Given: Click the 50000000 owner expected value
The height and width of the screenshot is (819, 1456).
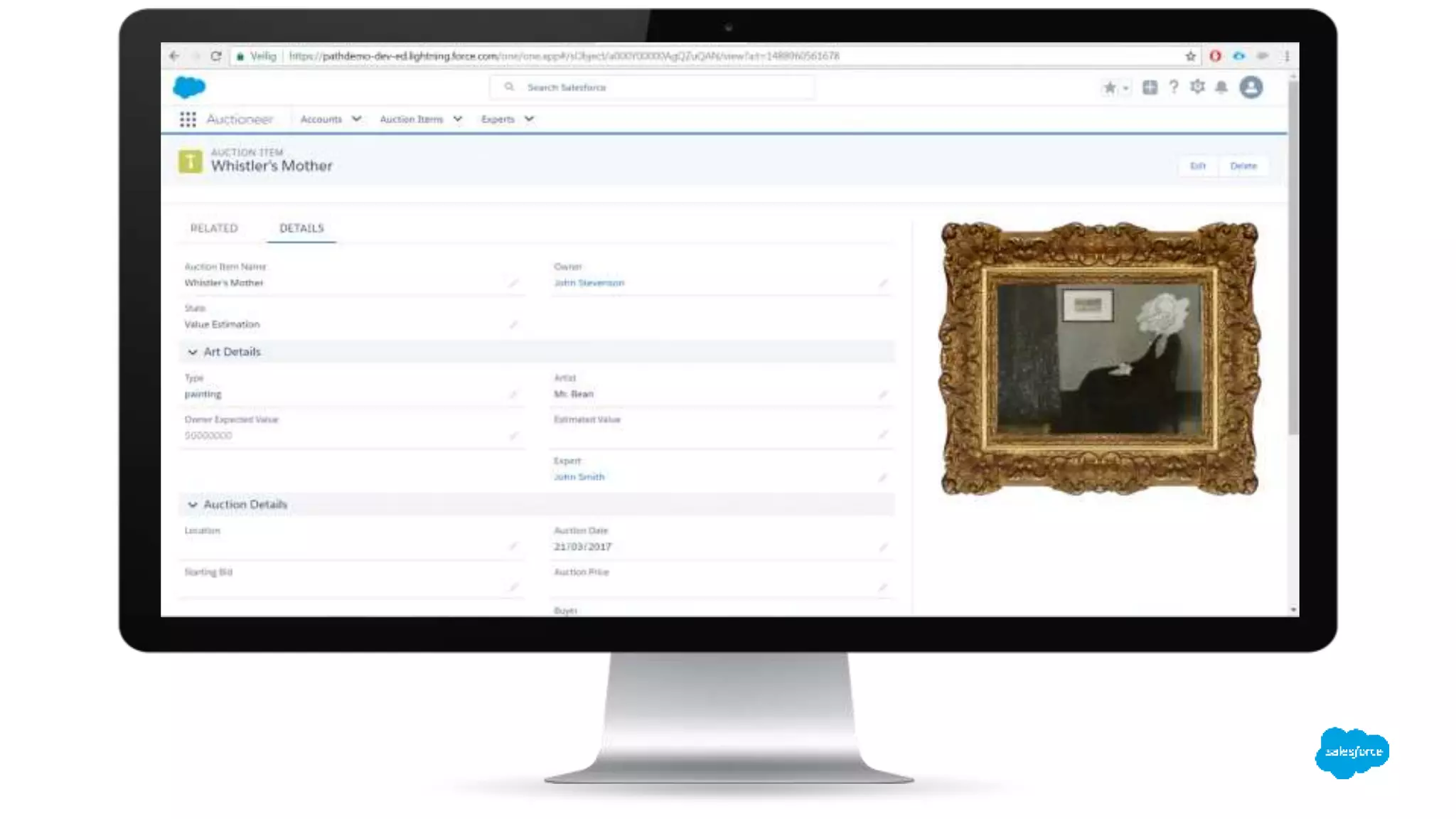Looking at the screenshot, I should pos(208,435).
